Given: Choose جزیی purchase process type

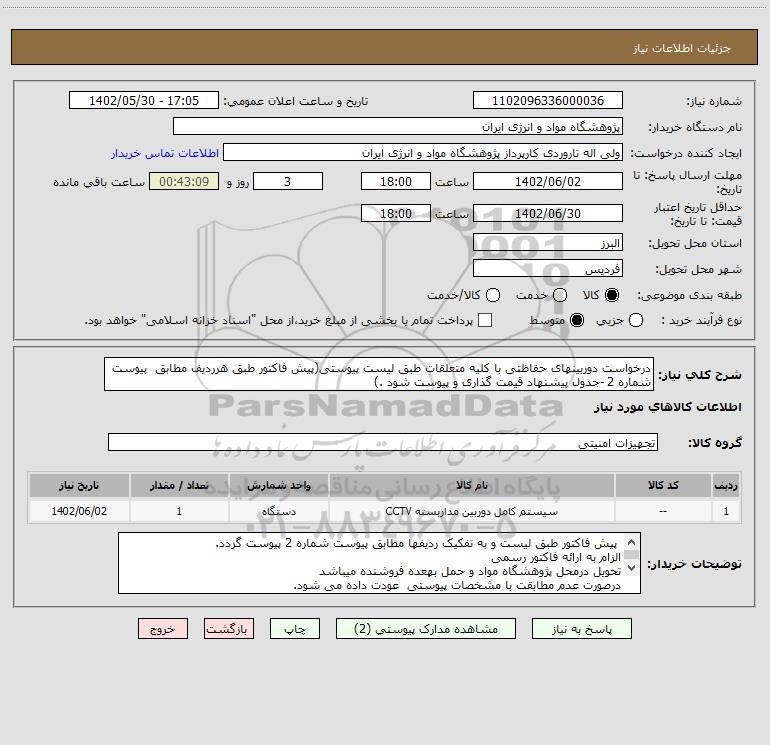Looking at the screenshot, I should coord(636,320).
